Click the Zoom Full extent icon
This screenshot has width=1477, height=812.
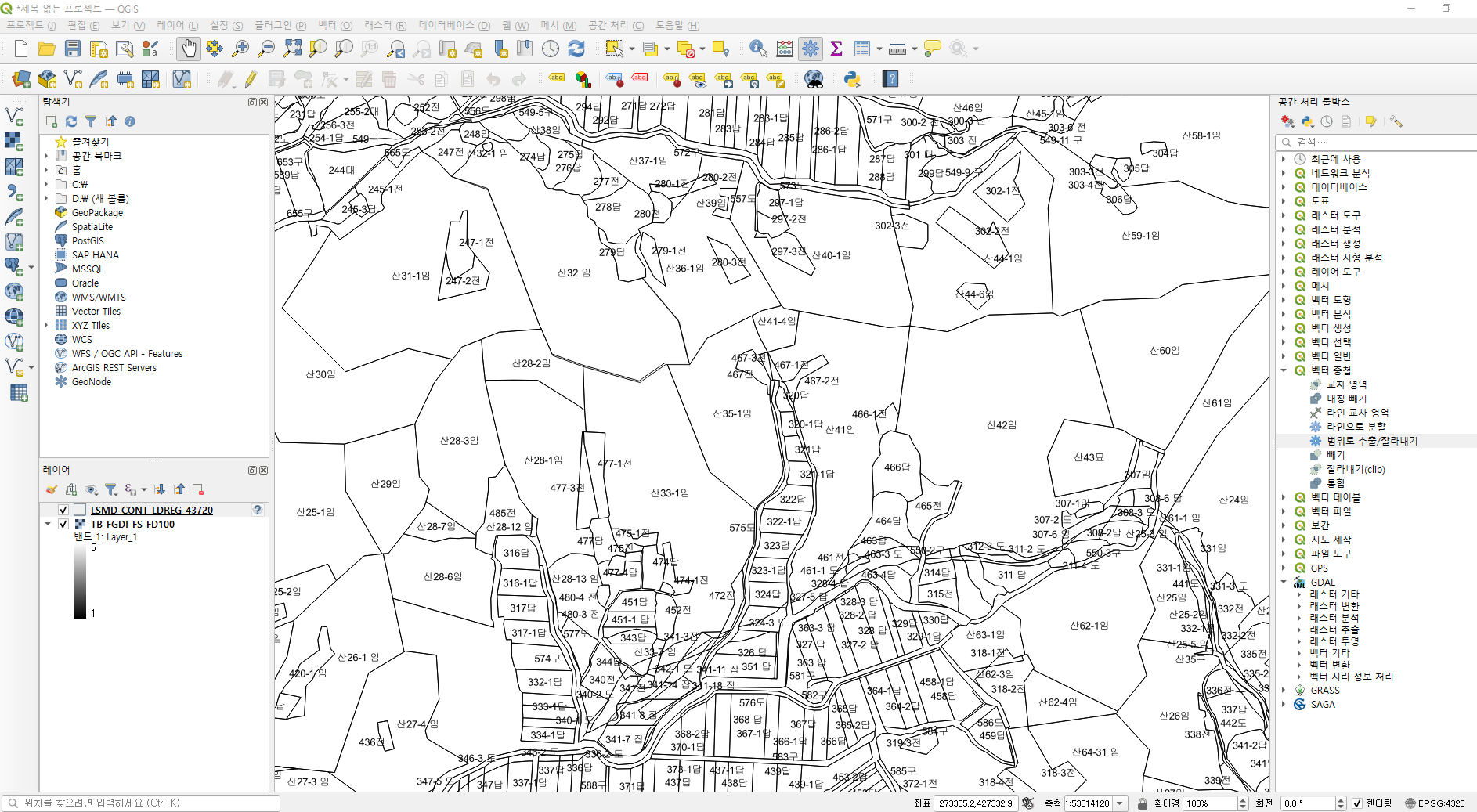292,49
